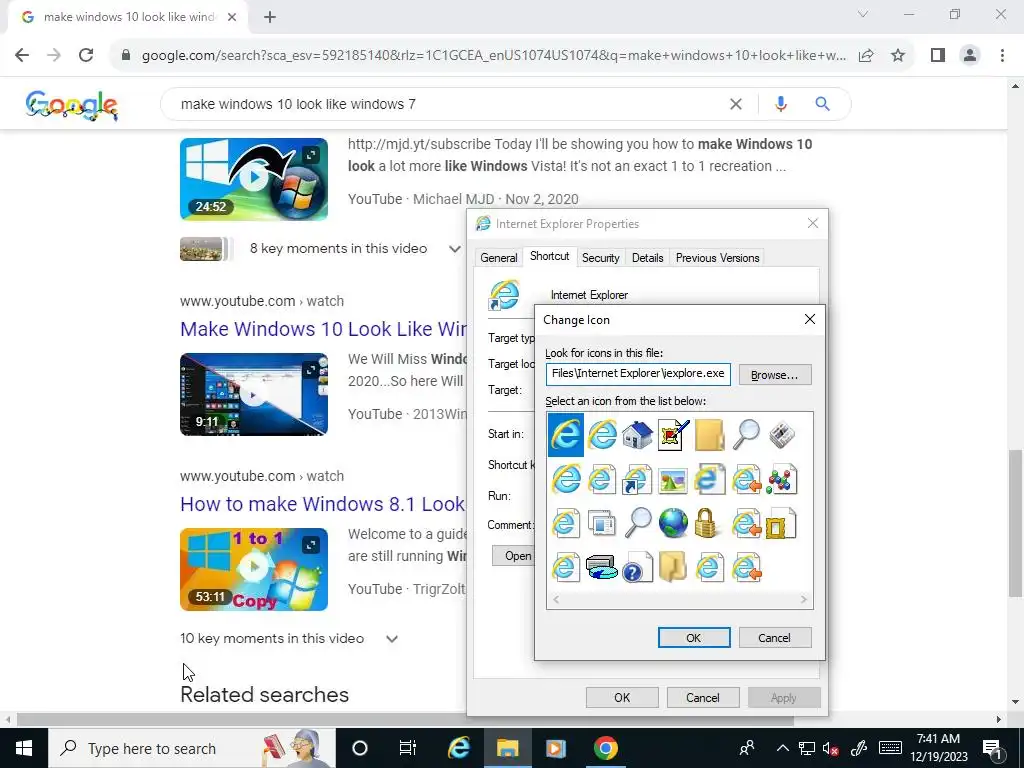Pick the newspaper stack icon
The image size is (1024, 768).
[x=781, y=435]
